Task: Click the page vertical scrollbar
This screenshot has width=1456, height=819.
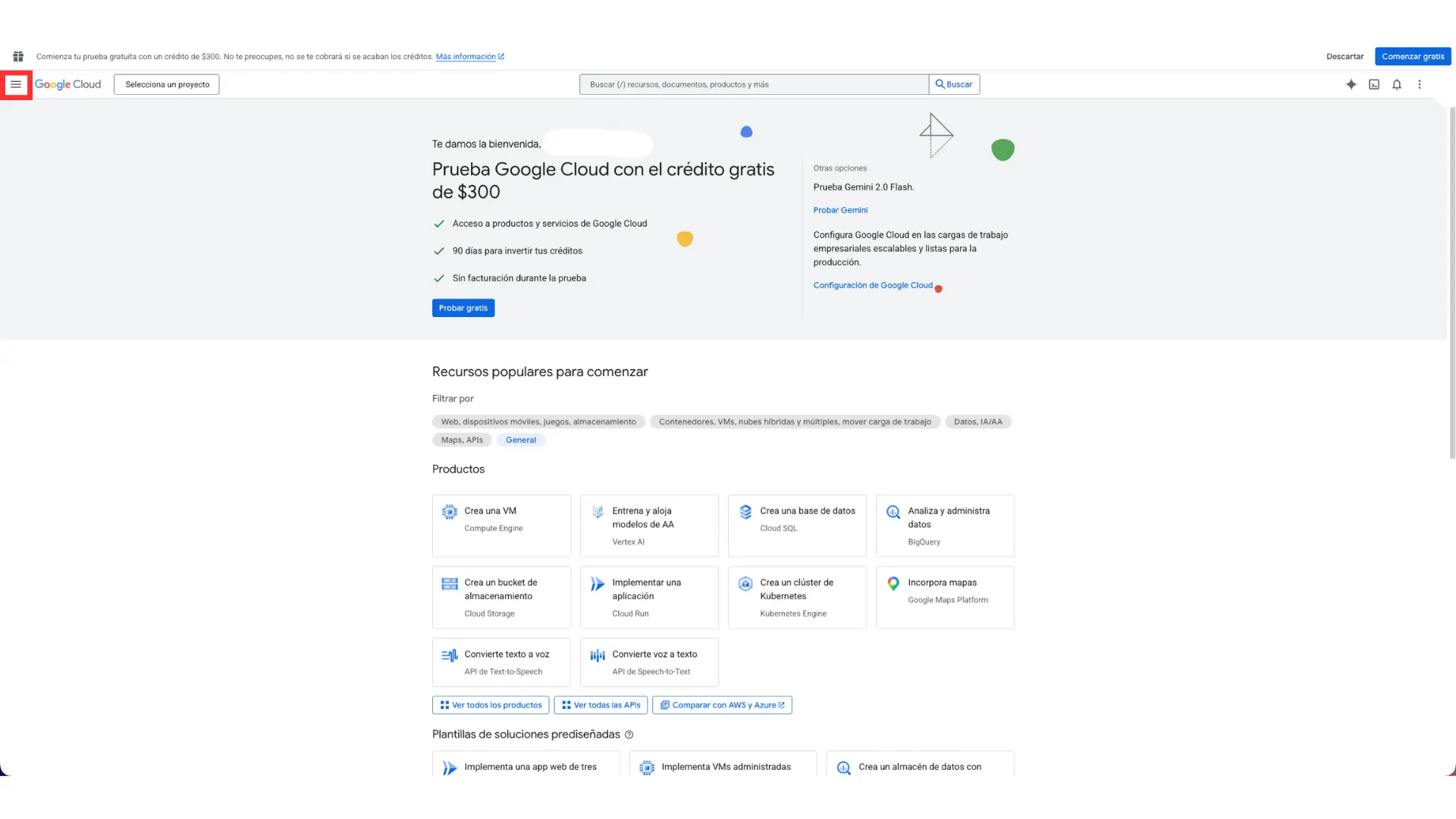Action: (1452, 281)
